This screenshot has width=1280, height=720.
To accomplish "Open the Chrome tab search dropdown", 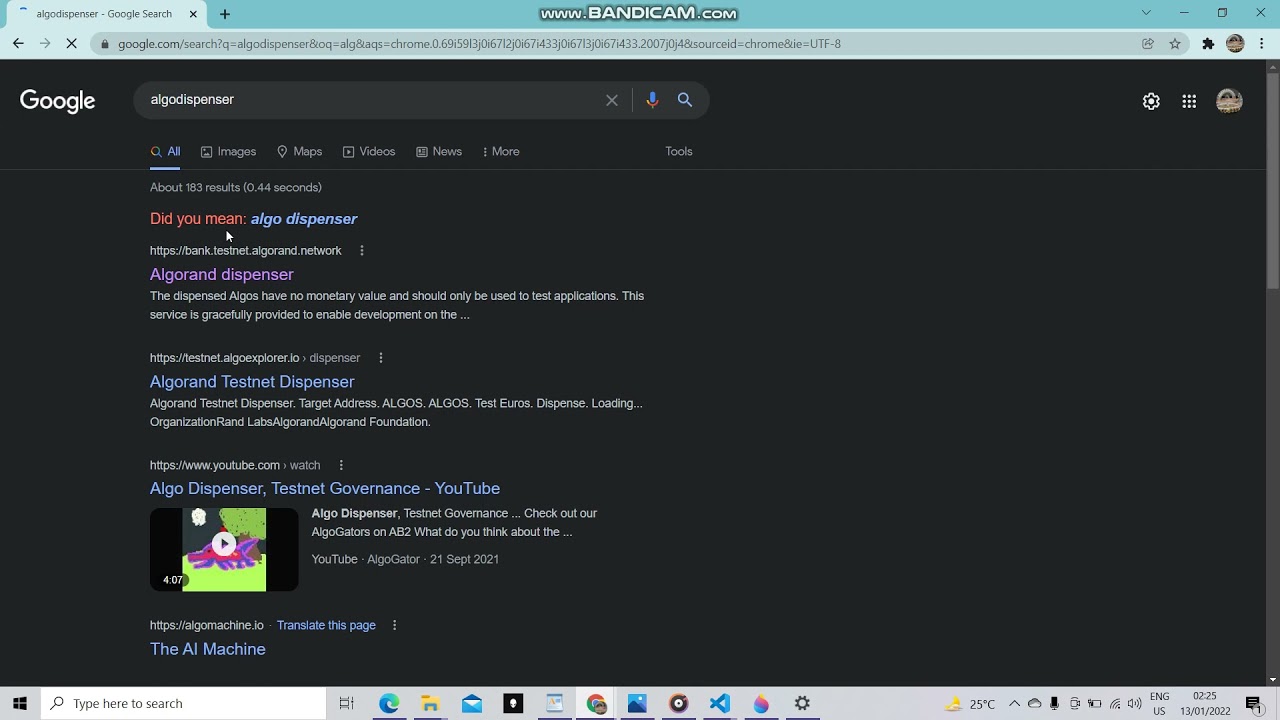I will (x=1146, y=13).
